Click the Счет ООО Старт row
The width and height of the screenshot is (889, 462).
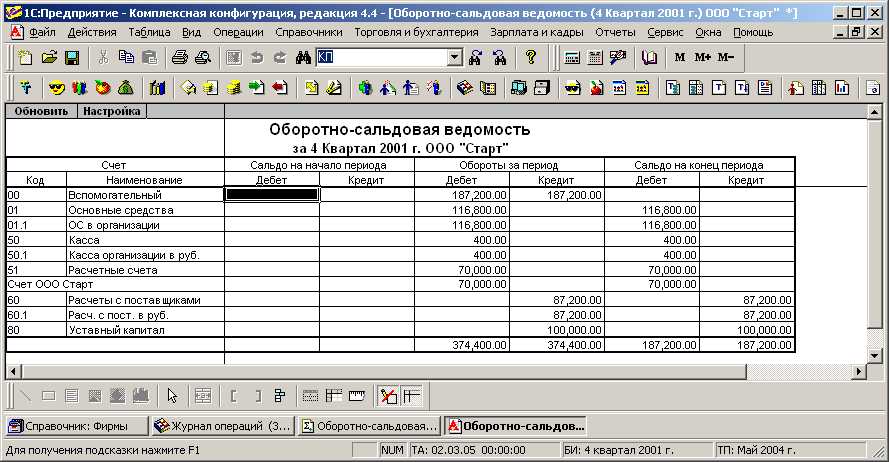(115, 284)
